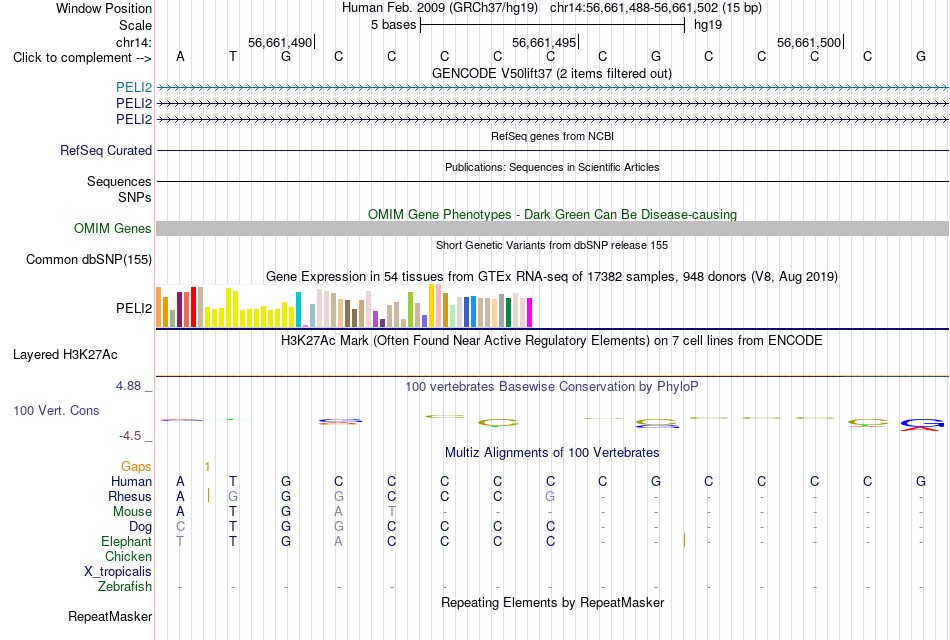950x640 pixels.
Task: Open Repeating Elements by RepeatMasker title
Action: pos(552,602)
